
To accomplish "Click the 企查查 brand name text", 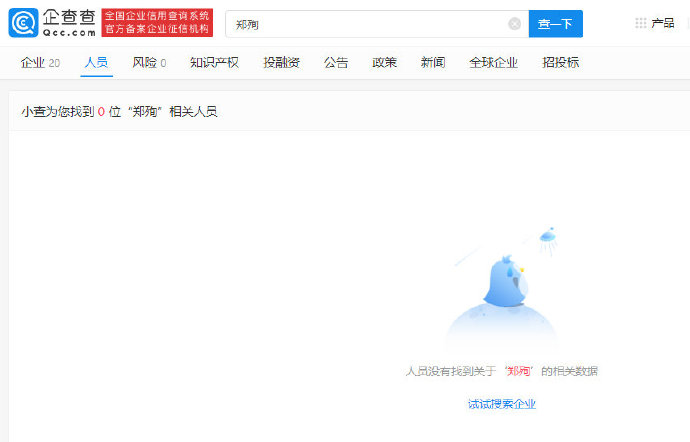I will coord(69,18).
